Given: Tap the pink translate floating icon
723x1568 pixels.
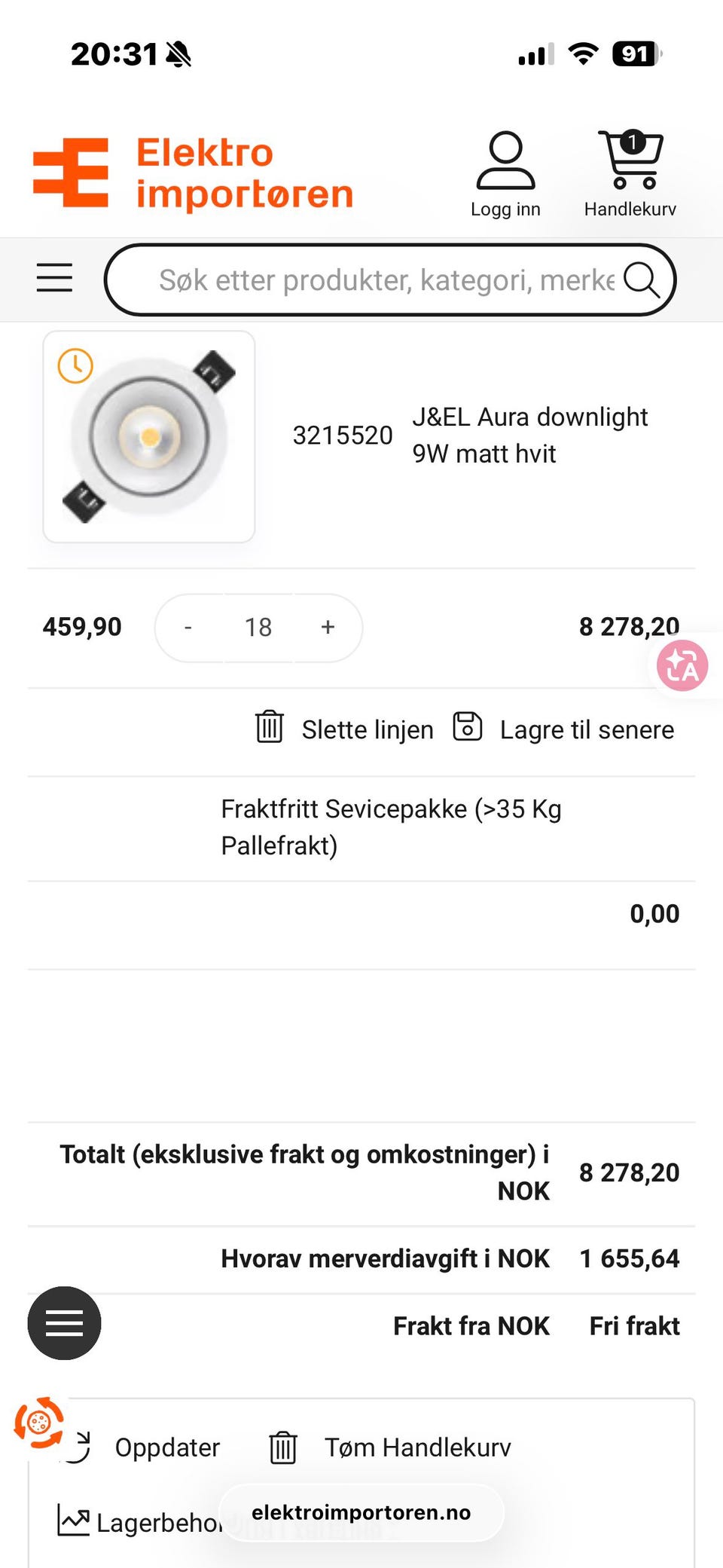Looking at the screenshot, I should click(x=682, y=666).
